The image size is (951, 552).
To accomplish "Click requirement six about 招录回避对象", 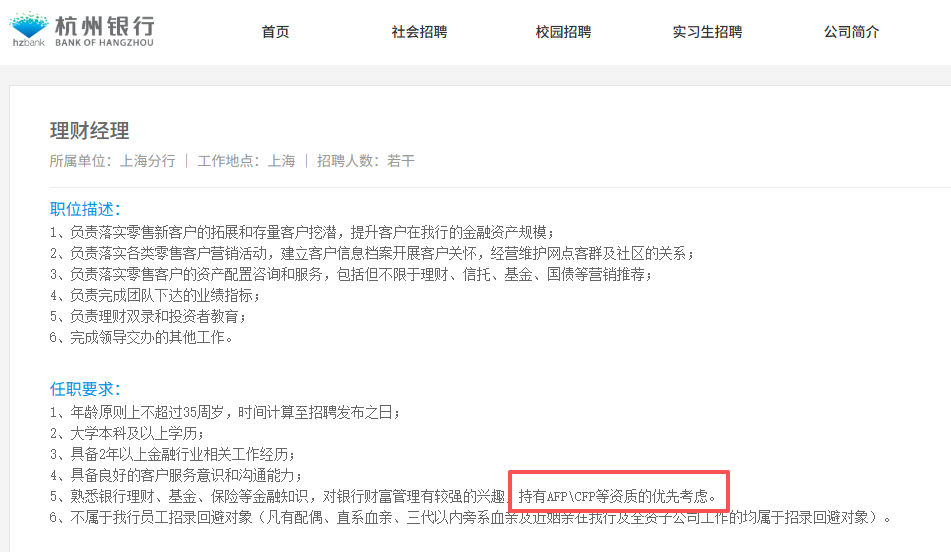I will [x=471, y=517].
